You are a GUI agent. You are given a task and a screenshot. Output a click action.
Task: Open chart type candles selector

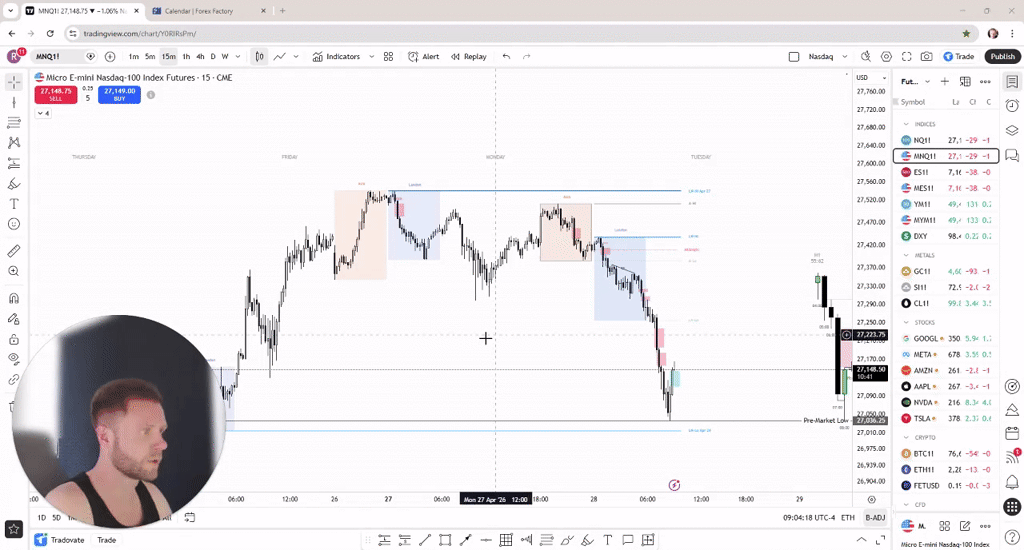259,57
